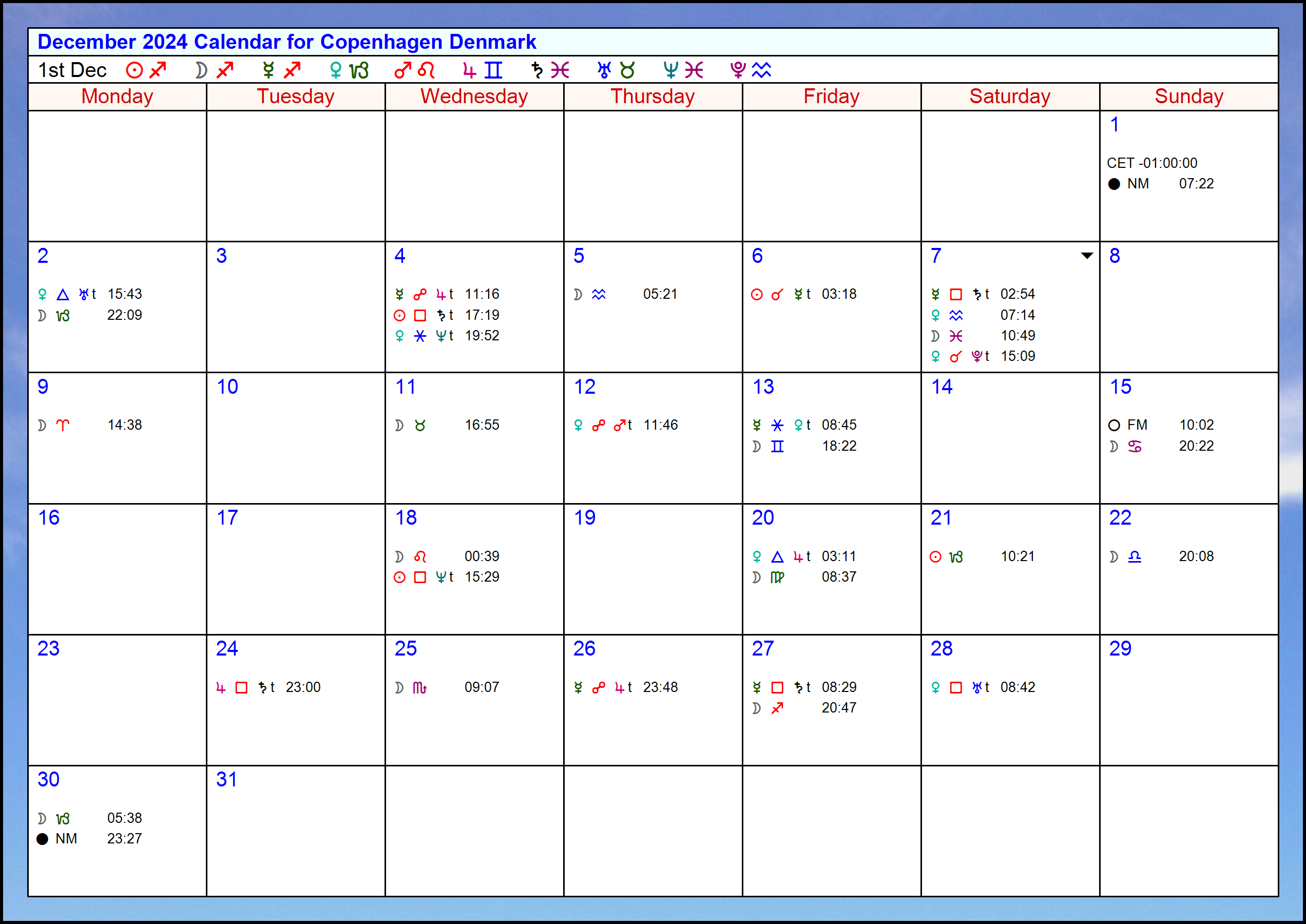Click the Moon Gemini symbol on Dec 13

pos(777,447)
